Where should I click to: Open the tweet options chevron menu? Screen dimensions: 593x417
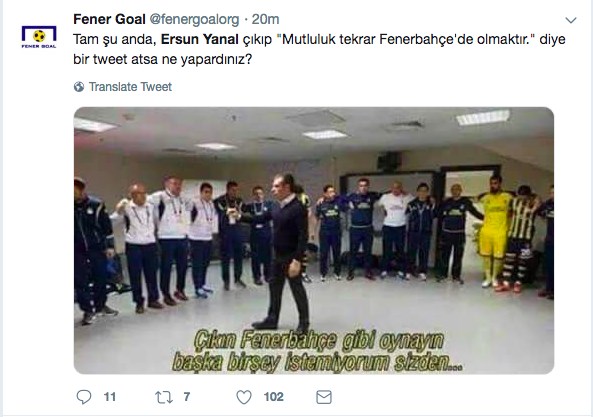point(571,20)
